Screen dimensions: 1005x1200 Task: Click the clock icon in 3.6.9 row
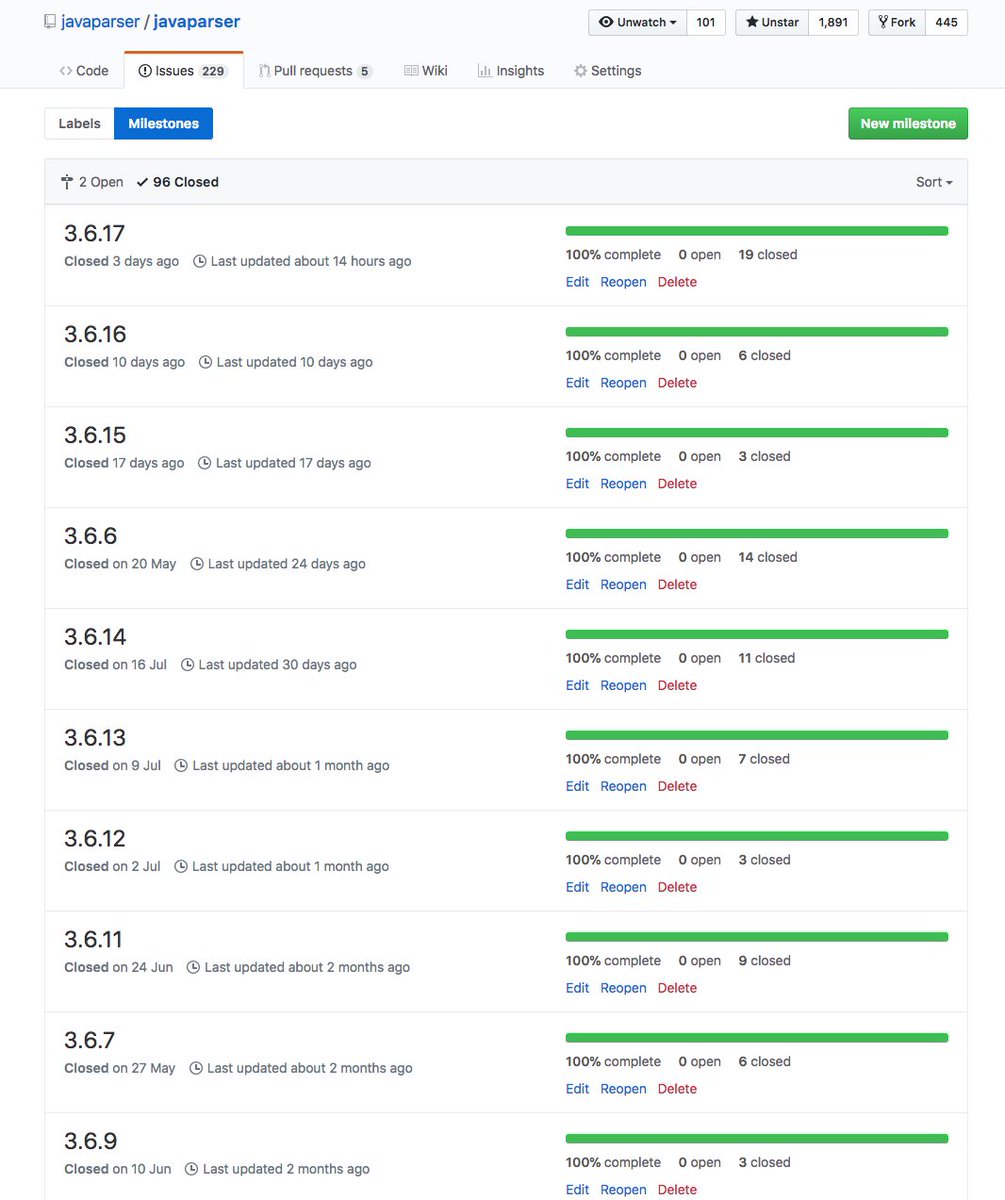click(192, 1169)
